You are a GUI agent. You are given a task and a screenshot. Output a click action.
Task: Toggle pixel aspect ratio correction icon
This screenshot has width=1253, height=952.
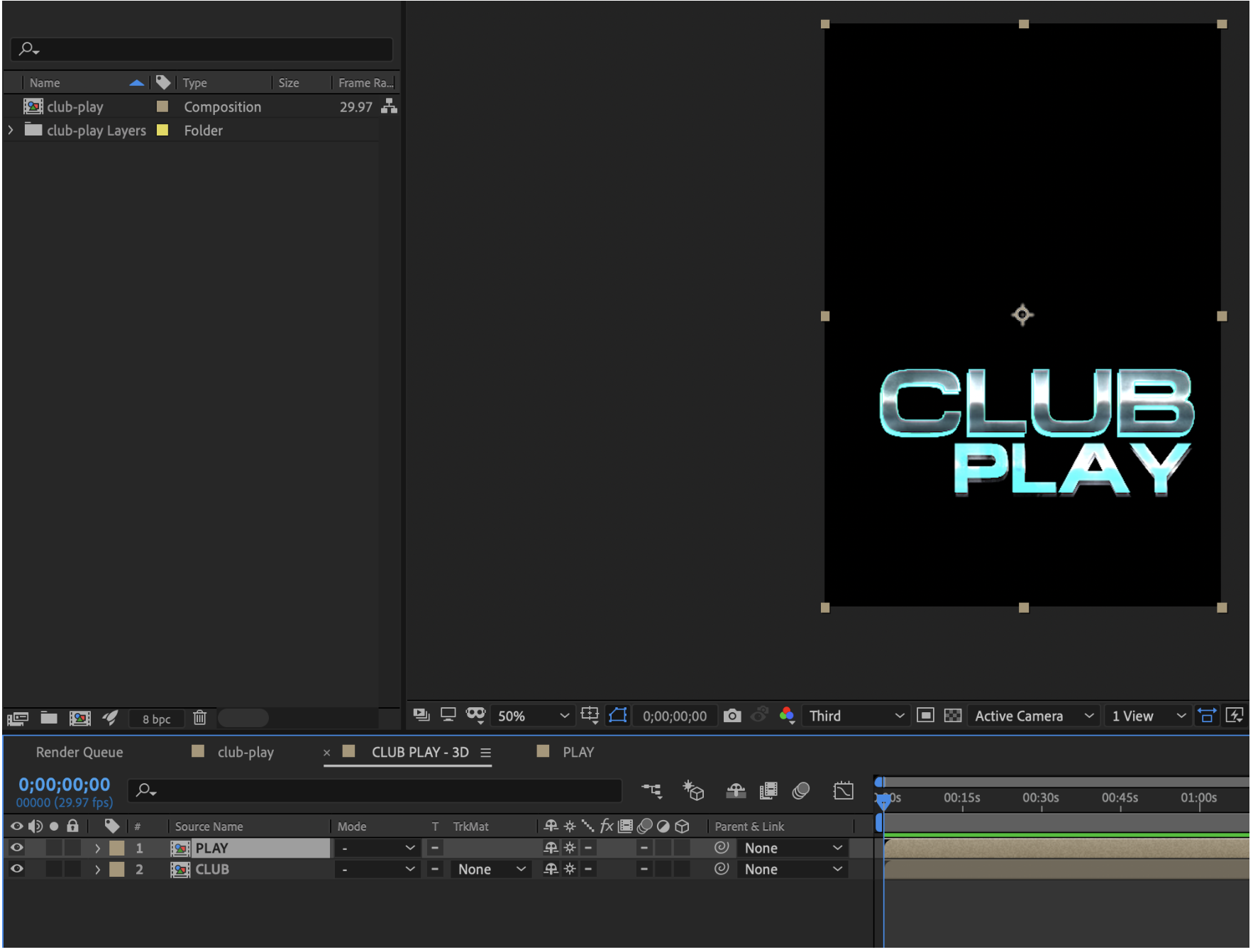1207,715
